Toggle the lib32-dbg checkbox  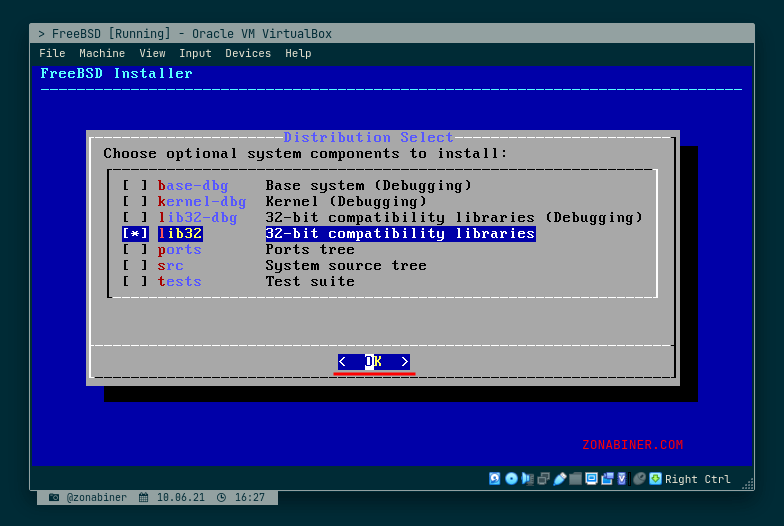135,218
